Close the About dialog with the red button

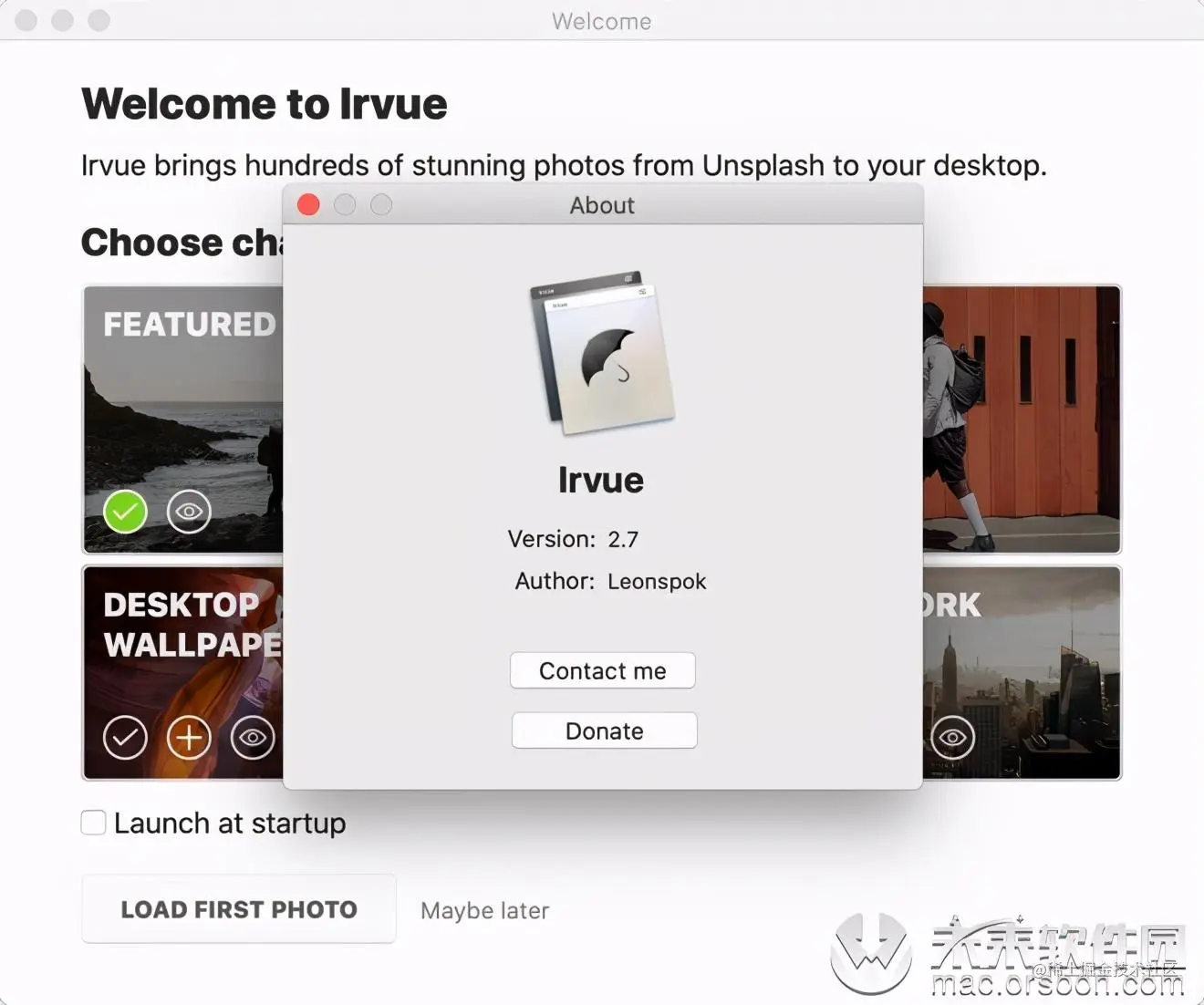[308, 205]
